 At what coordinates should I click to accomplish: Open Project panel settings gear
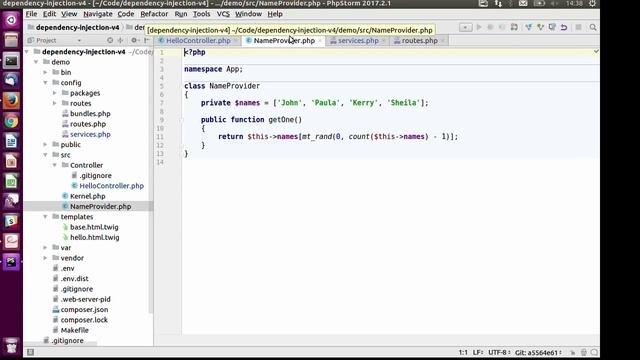134,40
